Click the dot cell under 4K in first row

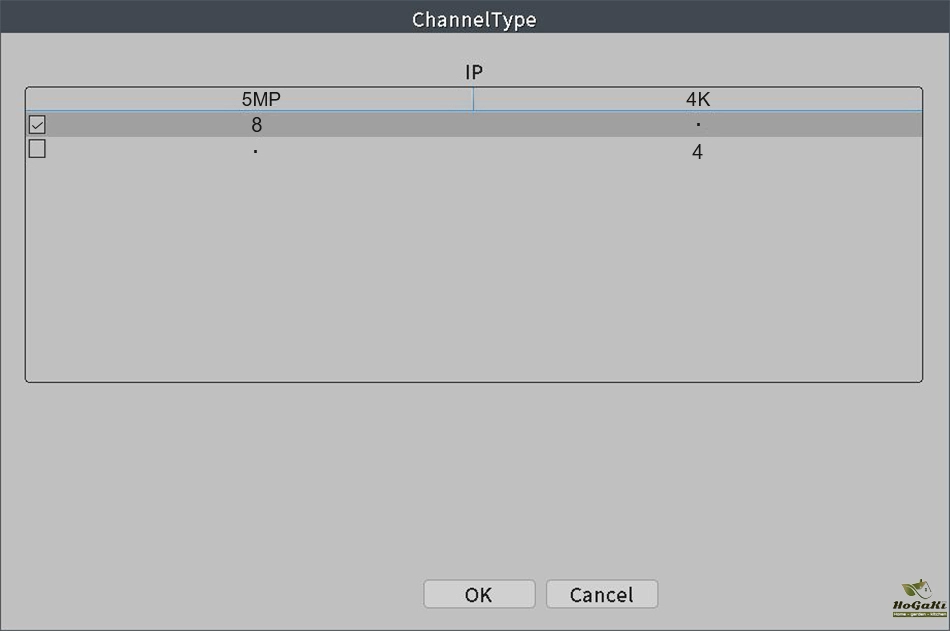click(697, 125)
